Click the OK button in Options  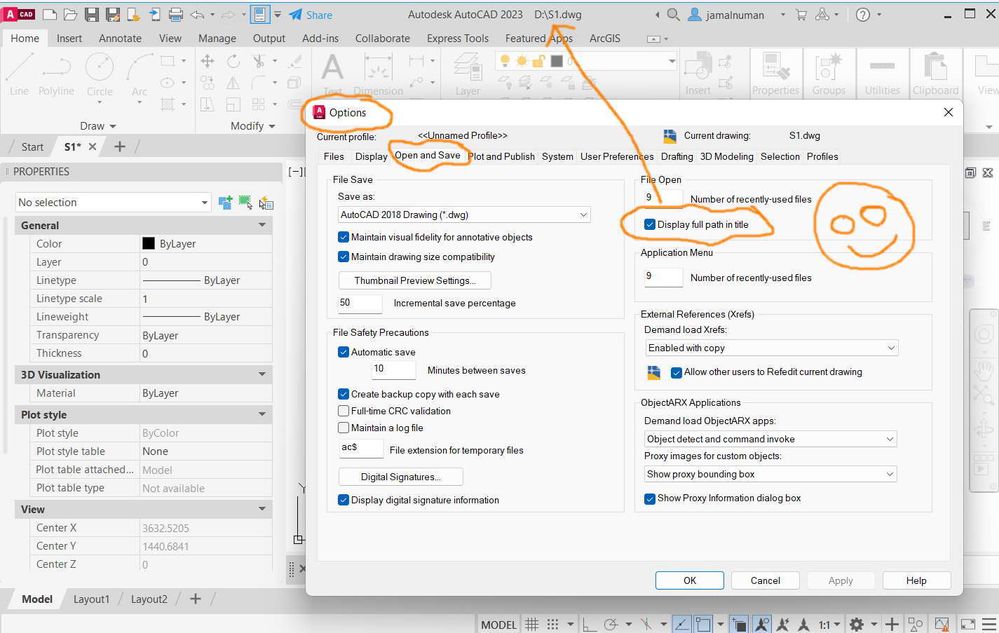(690, 581)
